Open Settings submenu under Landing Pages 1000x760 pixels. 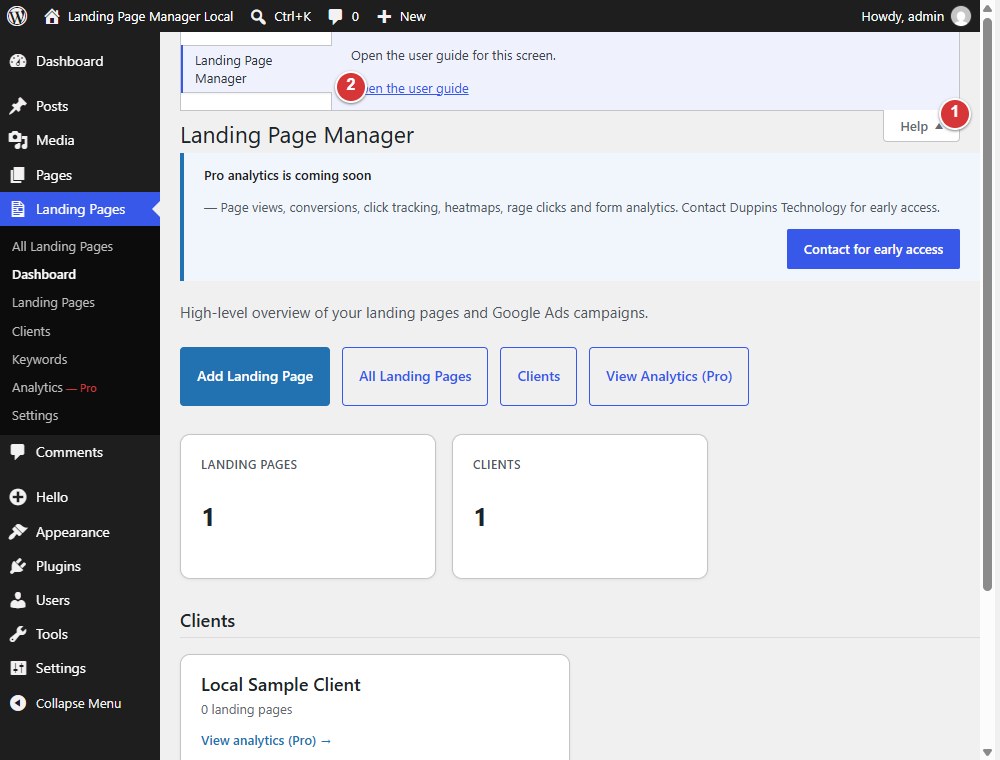pyautogui.click(x=35, y=415)
